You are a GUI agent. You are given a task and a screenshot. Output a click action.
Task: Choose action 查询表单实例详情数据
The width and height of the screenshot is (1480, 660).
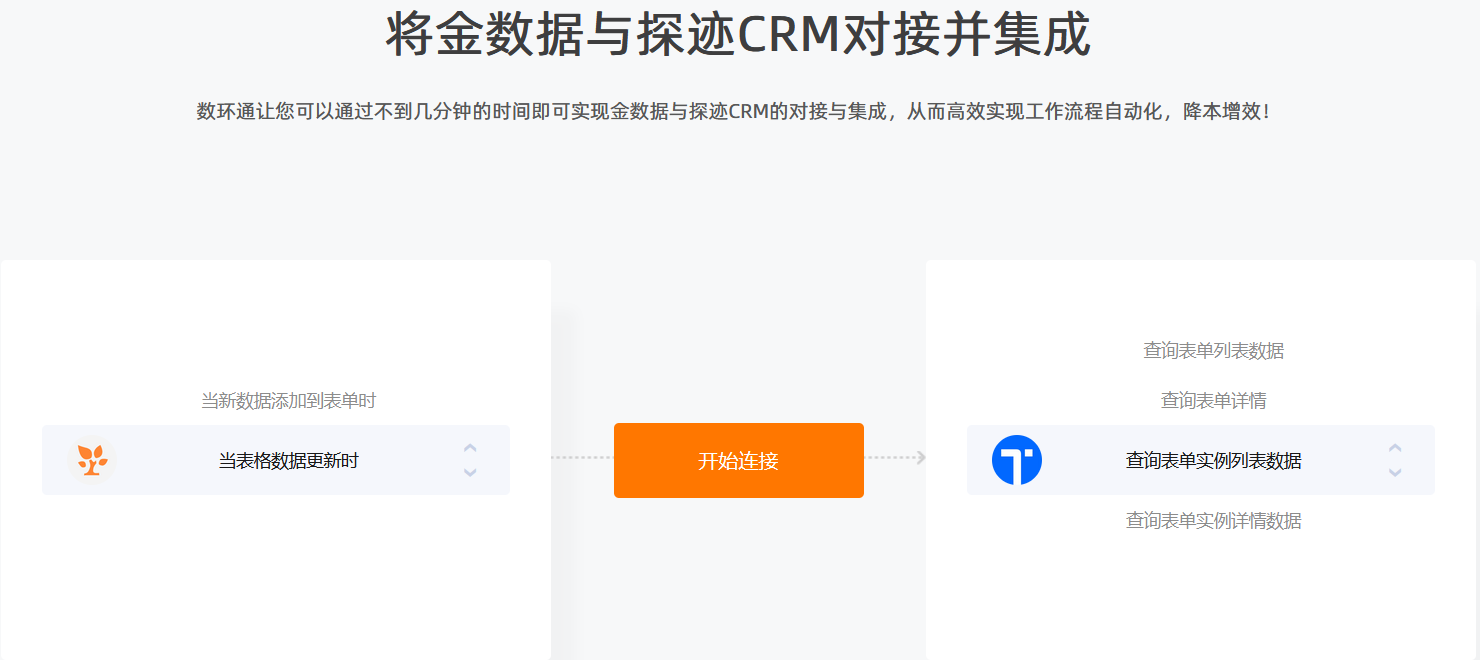point(1214,521)
